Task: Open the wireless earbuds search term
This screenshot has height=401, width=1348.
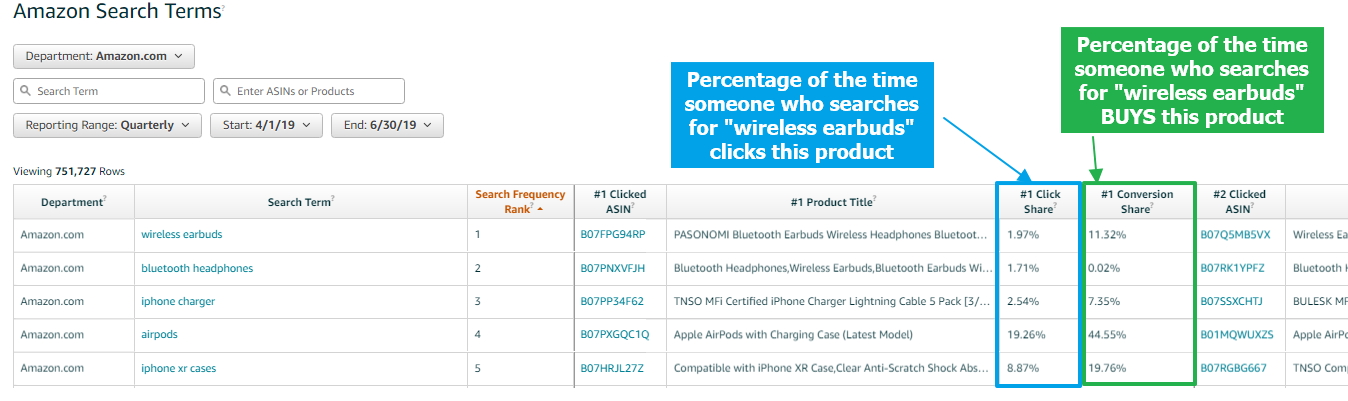Action: [182, 235]
